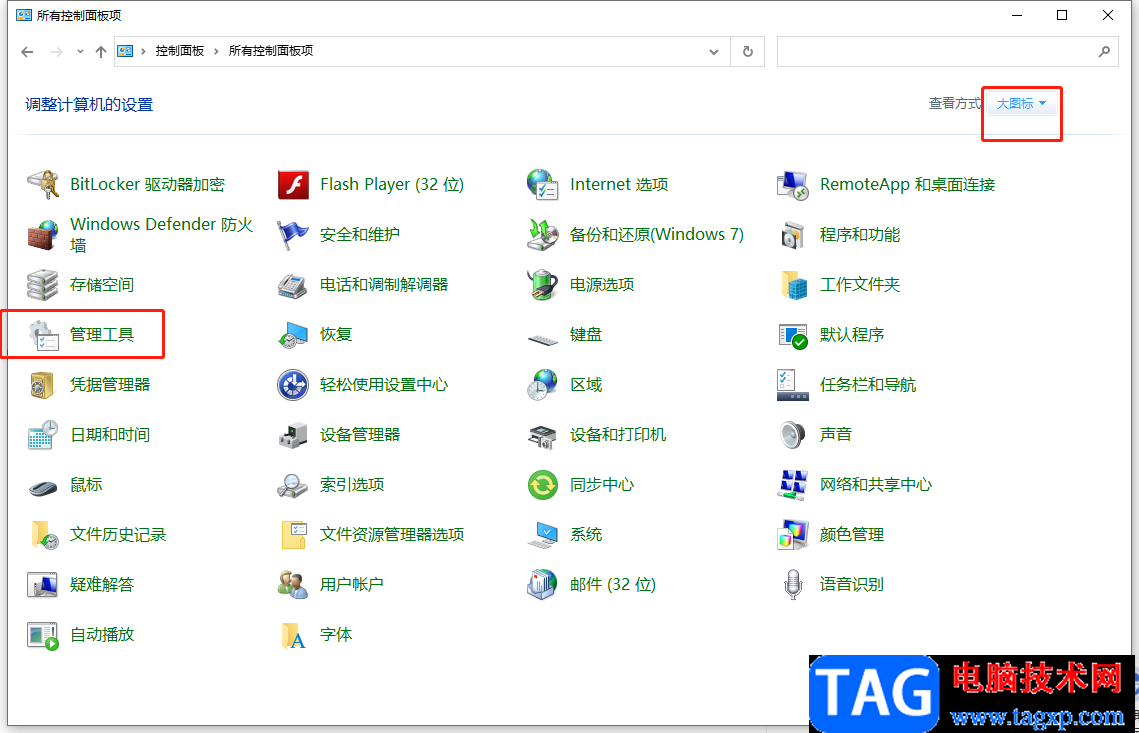
Task: Click the 网络和共享中心 icon
Action: pos(793,485)
